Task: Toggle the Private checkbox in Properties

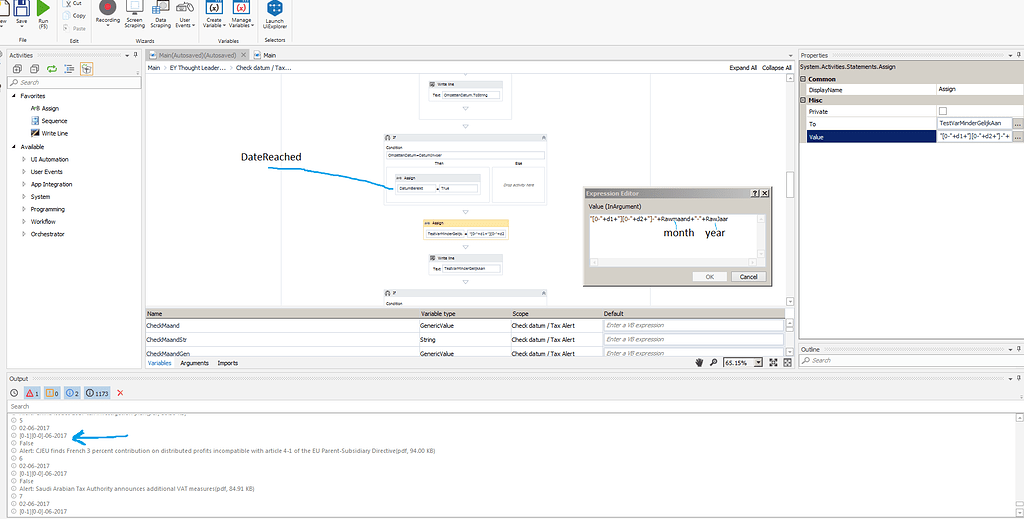Action: (x=942, y=112)
